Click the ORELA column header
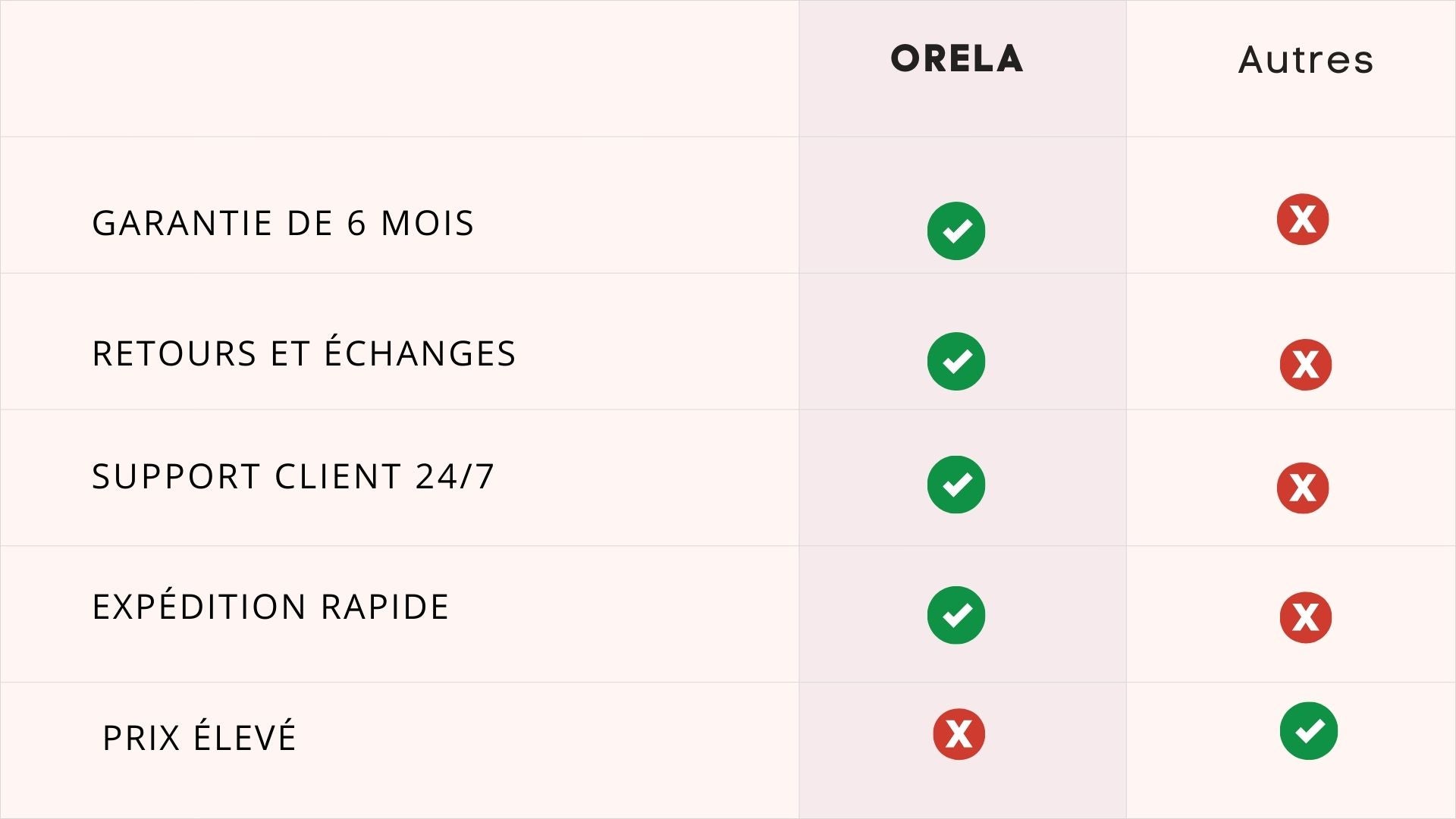The width and height of the screenshot is (1456, 819). tap(956, 59)
